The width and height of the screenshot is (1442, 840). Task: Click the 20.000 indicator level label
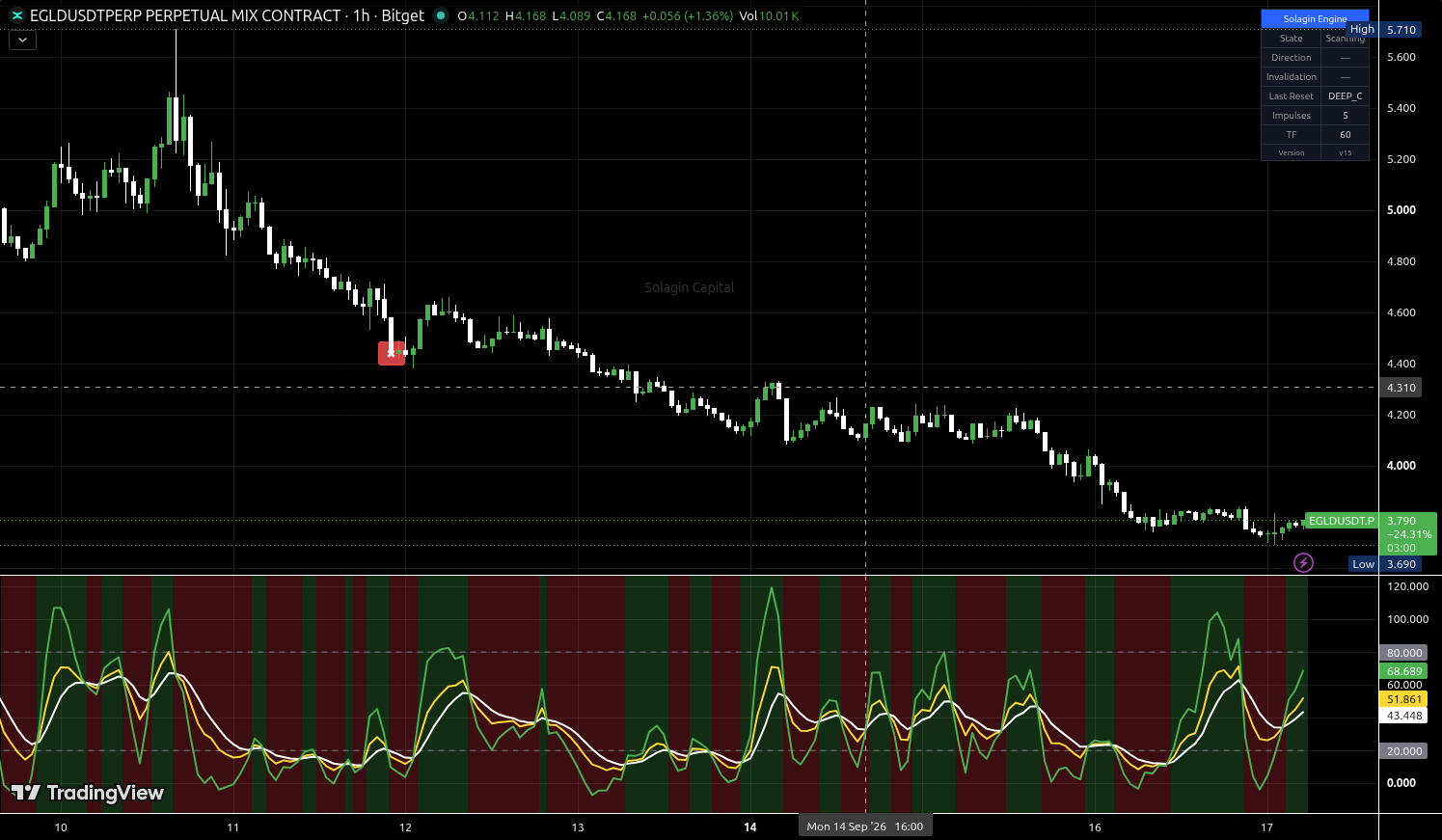point(1404,751)
